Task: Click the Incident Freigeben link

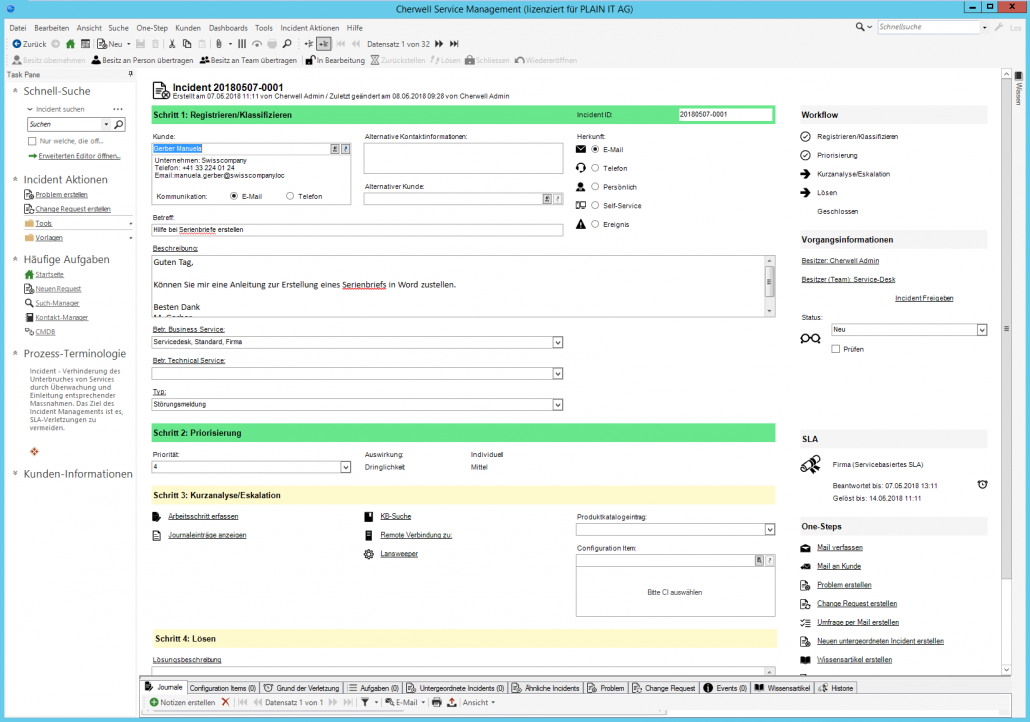Action: [924, 298]
